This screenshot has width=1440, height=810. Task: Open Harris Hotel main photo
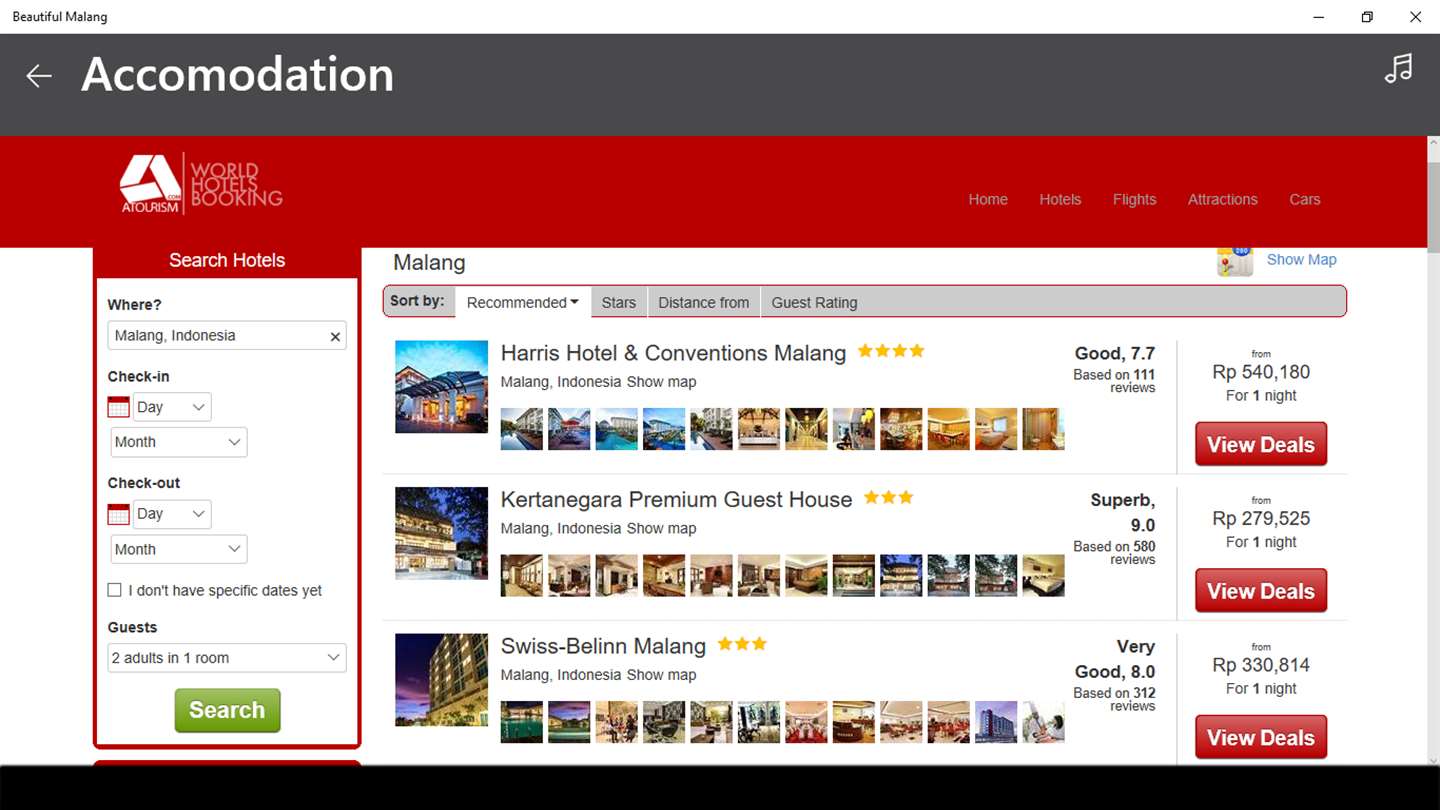click(441, 387)
